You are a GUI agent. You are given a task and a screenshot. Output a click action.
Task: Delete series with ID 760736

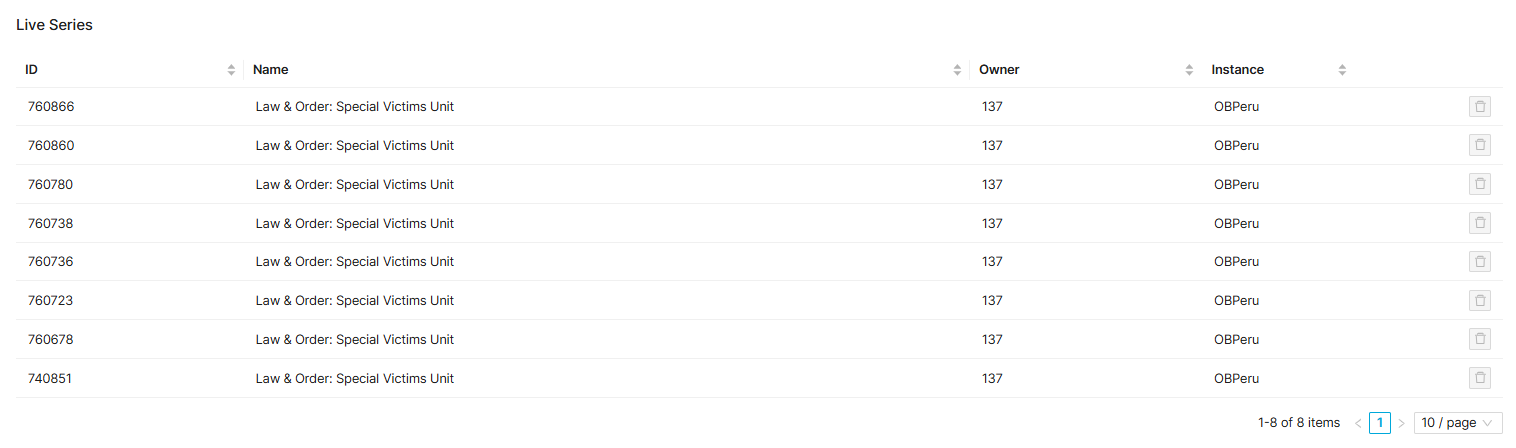coord(1479,262)
